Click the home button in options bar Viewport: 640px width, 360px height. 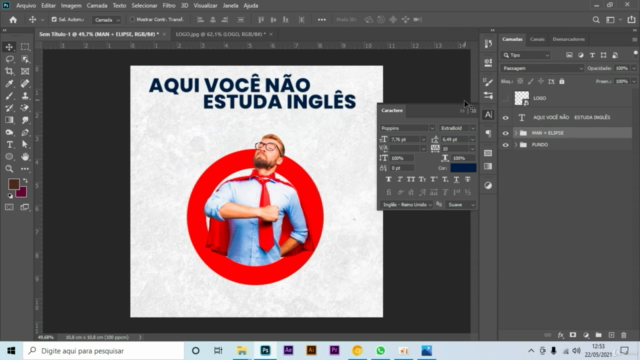click(13, 20)
